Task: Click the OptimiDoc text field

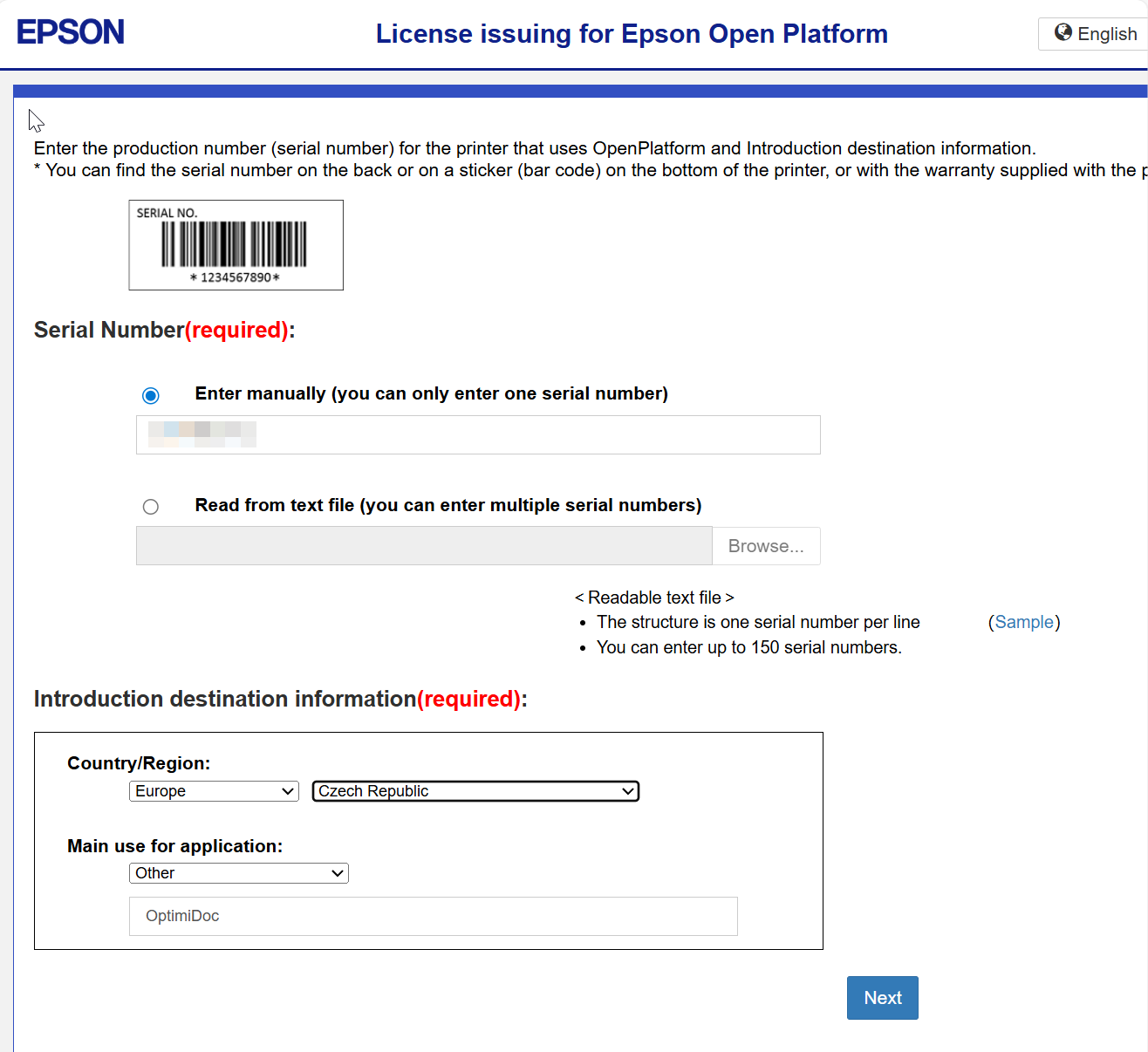Action: [x=433, y=916]
